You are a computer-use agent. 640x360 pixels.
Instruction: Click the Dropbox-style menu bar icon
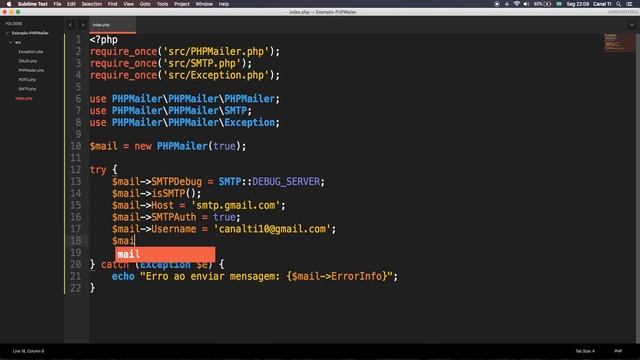point(507,4)
